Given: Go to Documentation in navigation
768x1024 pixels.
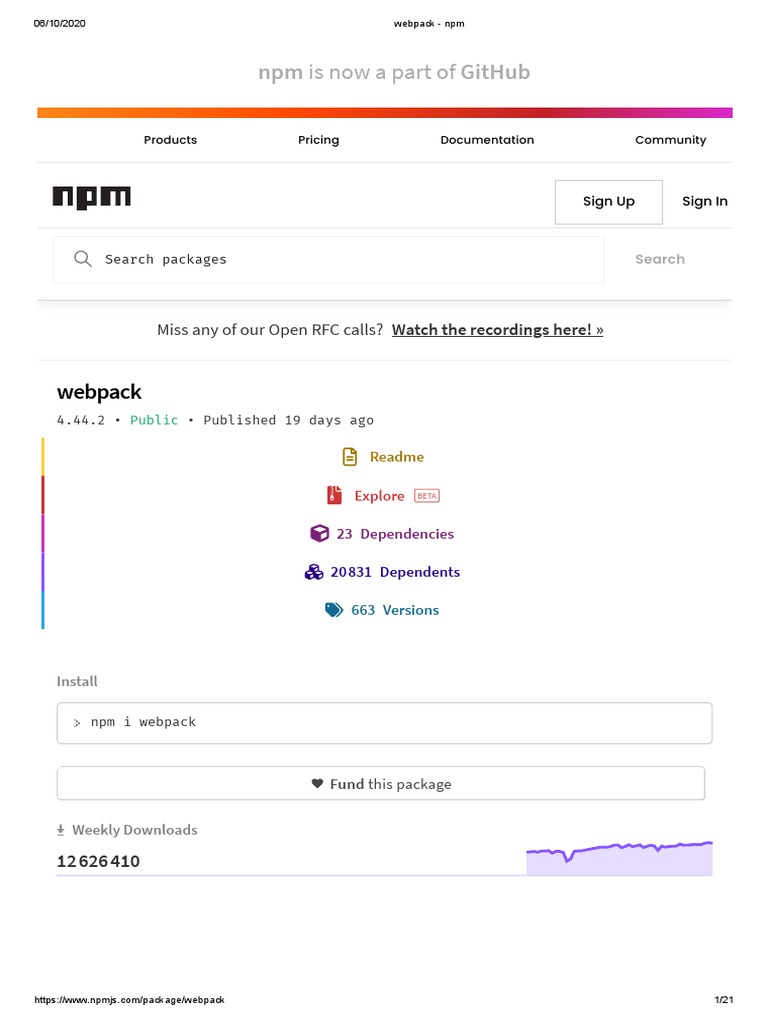Looking at the screenshot, I should pyautogui.click(x=487, y=140).
